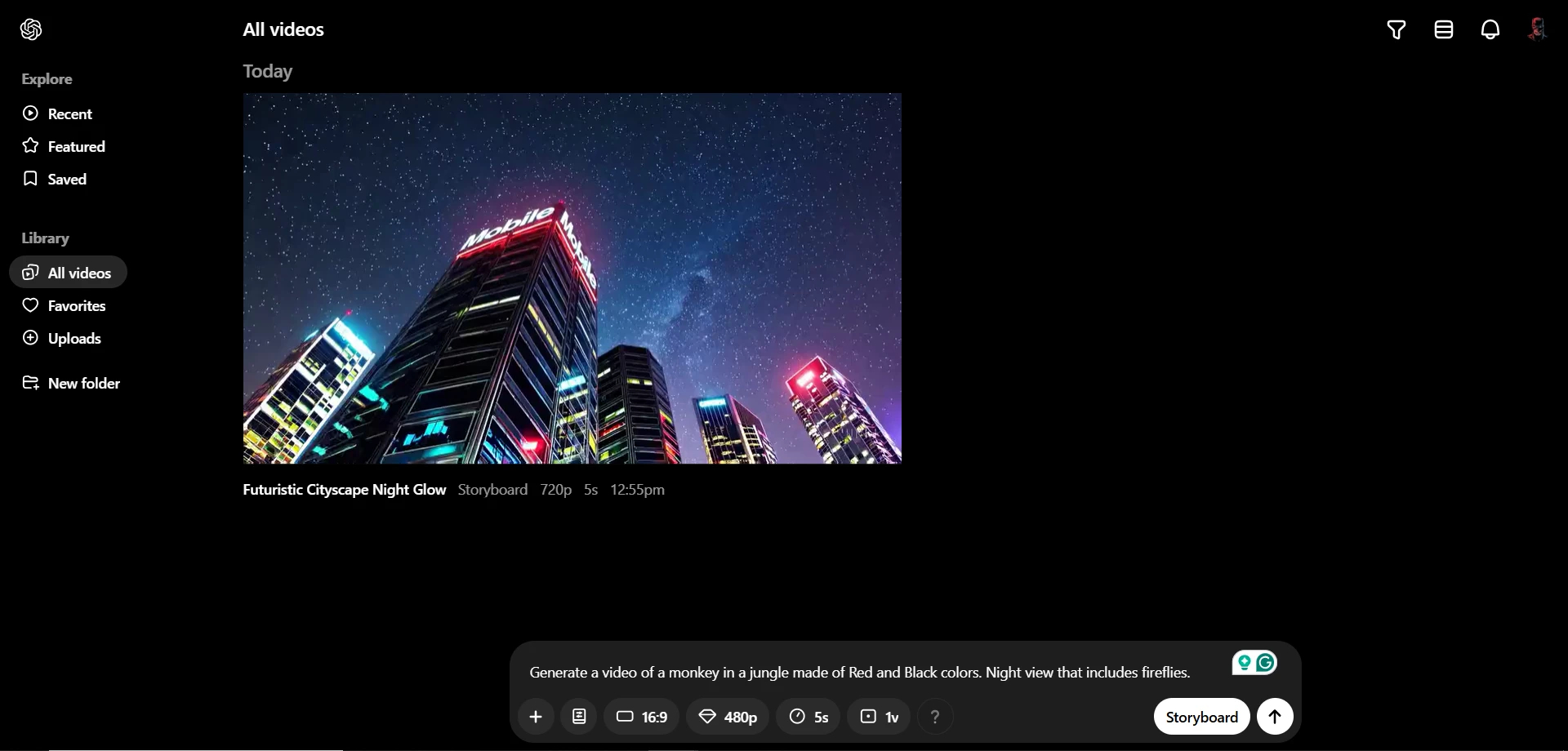Open the 5s duration dropdown
The width and height of the screenshot is (1568, 751).
click(x=808, y=717)
